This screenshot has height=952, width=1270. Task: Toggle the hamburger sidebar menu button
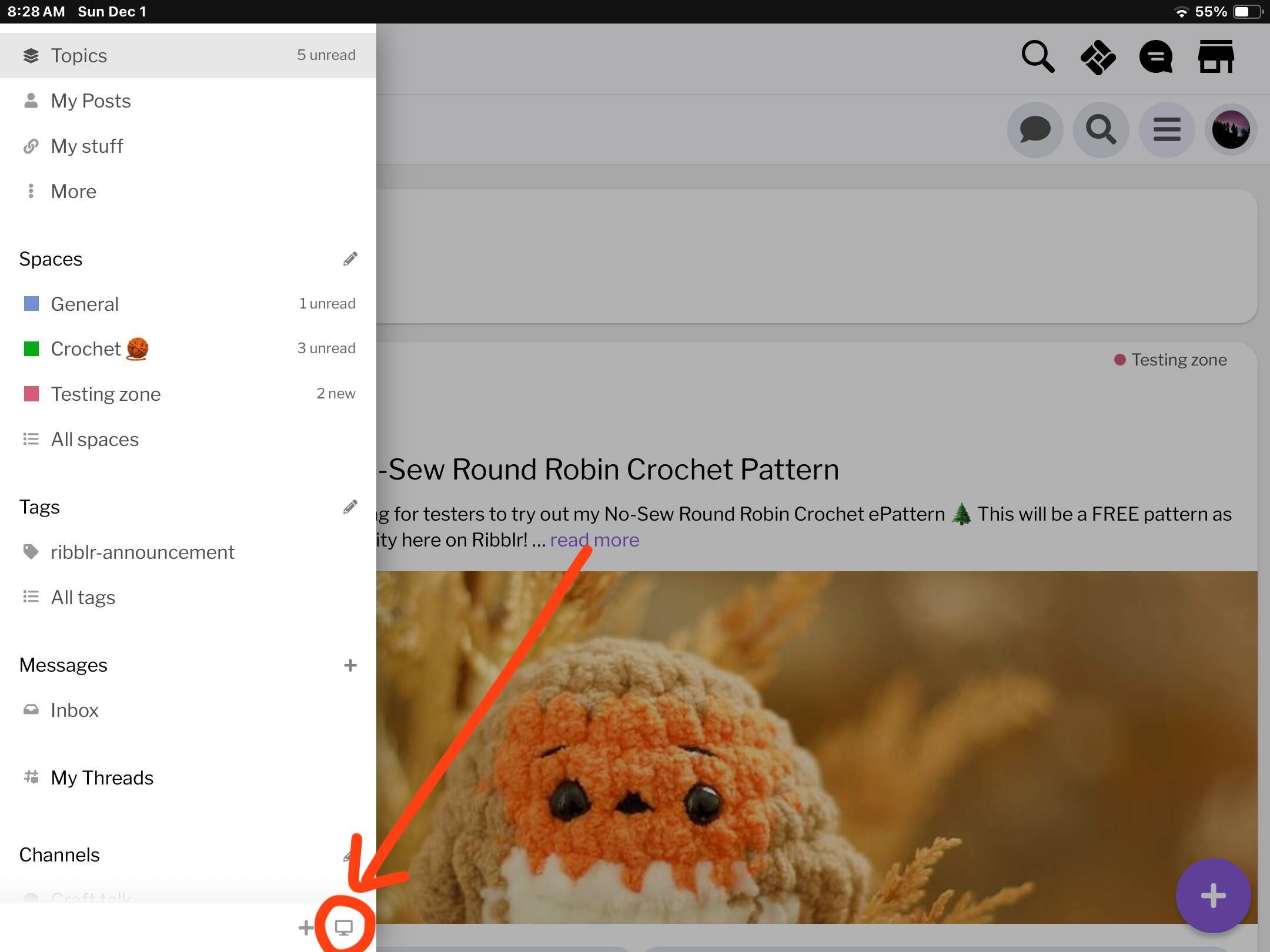tap(1167, 129)
